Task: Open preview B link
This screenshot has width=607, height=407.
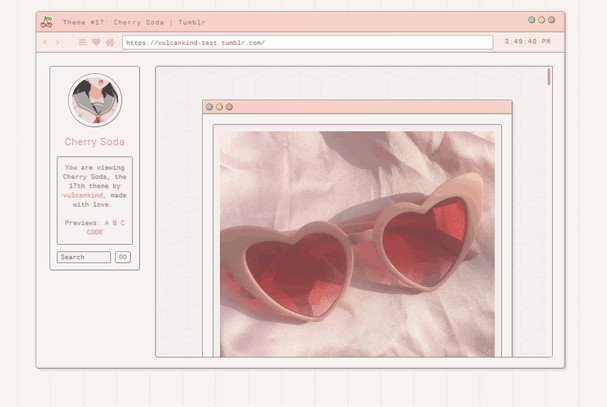Action: coord(115,223)
